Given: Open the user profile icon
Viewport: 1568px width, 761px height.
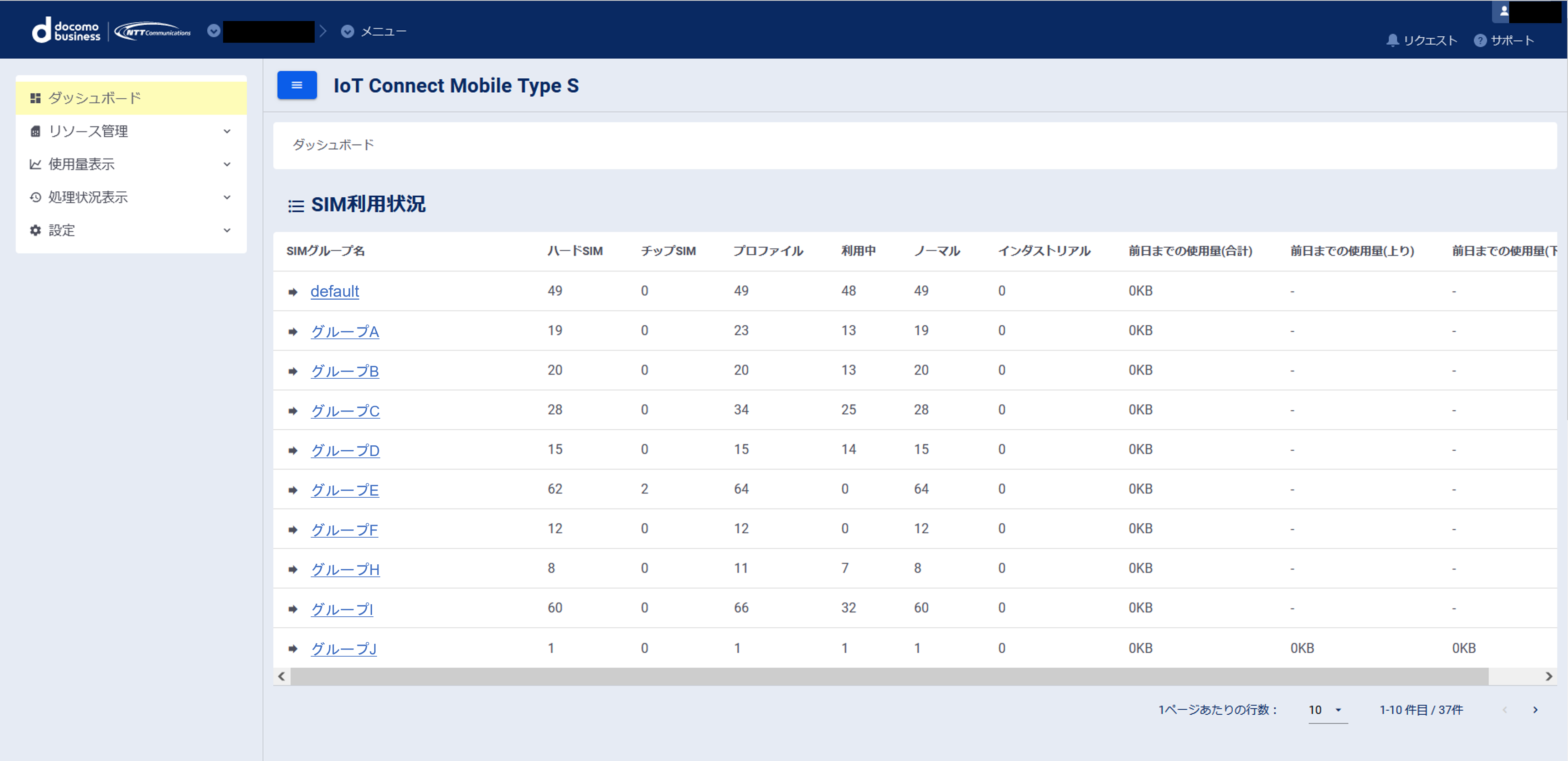Looking at the screenshot, I should 1503,11.
